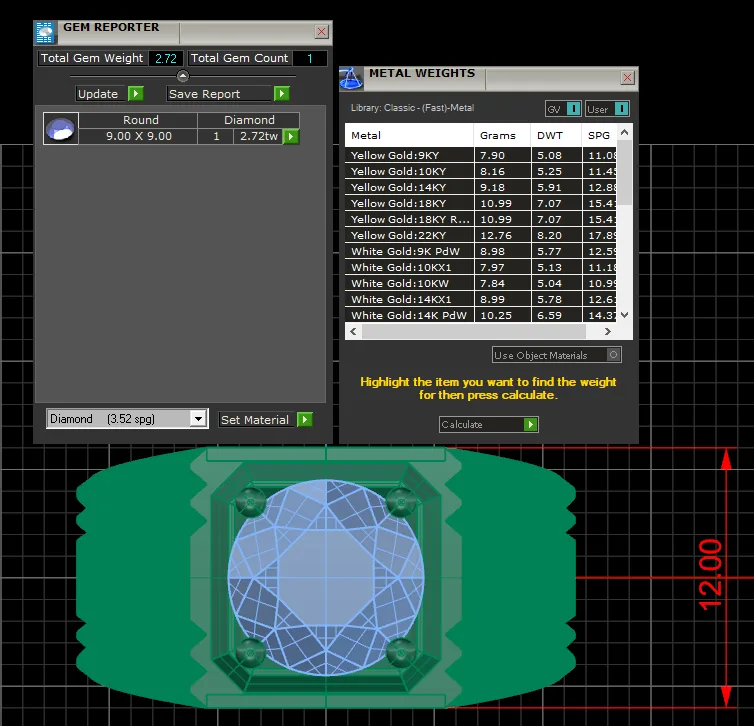Click the Diamond header cell in gem report
The width and height of the screenshot is (754, 726).
(249, 120)
